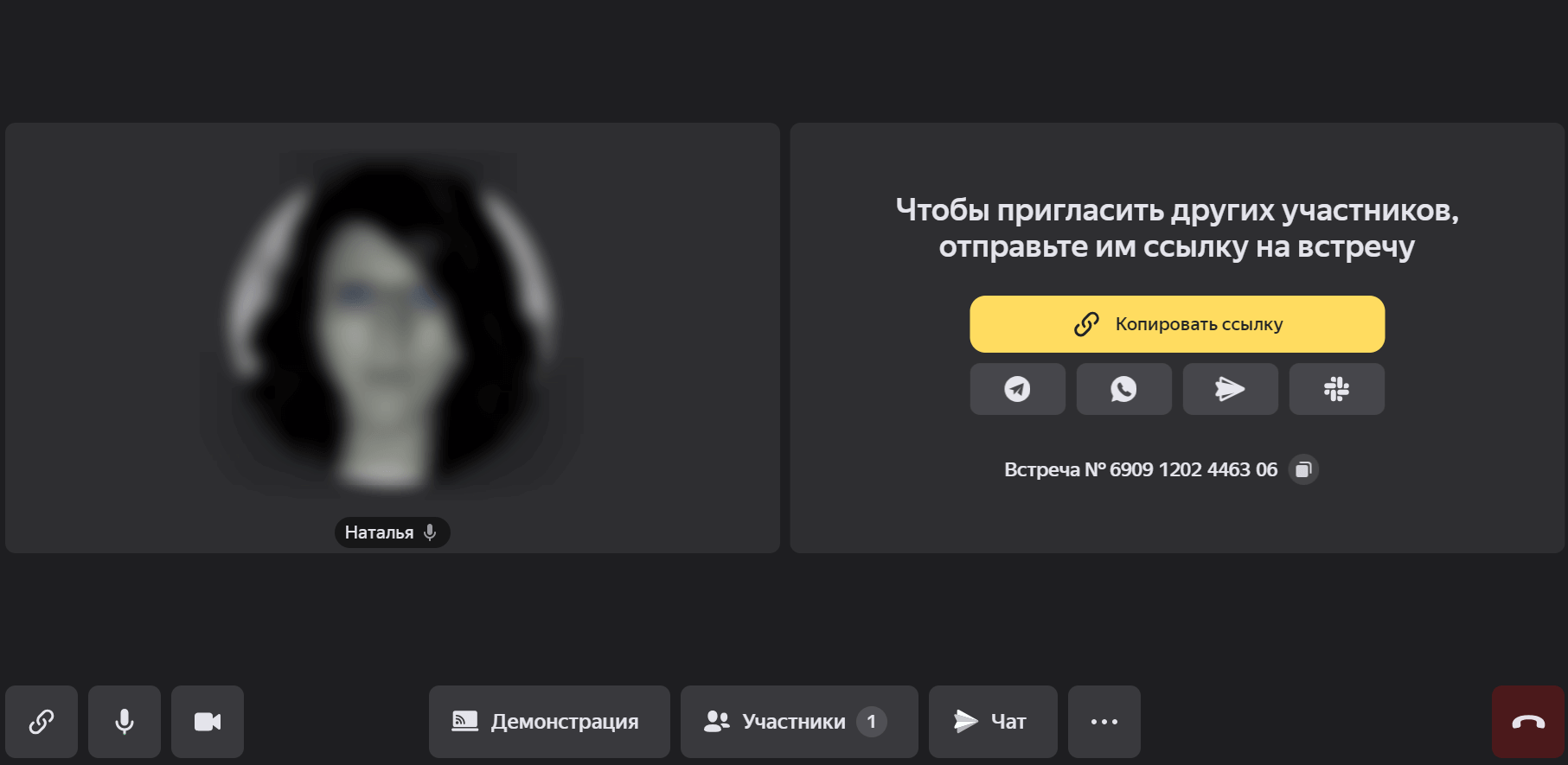Open the Участники list
Image resolution: width=1568 pixels, height=765 pixels.
tap(799, 722)
